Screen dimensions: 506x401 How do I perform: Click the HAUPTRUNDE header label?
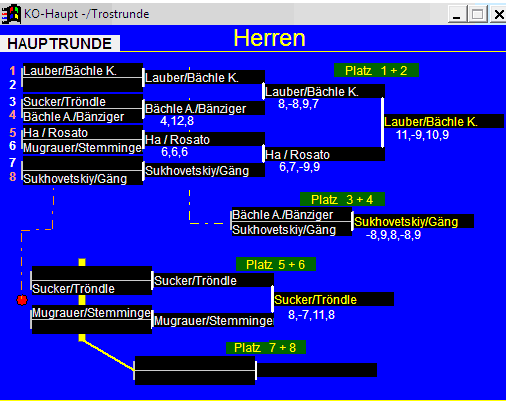(x=60, y=44)
